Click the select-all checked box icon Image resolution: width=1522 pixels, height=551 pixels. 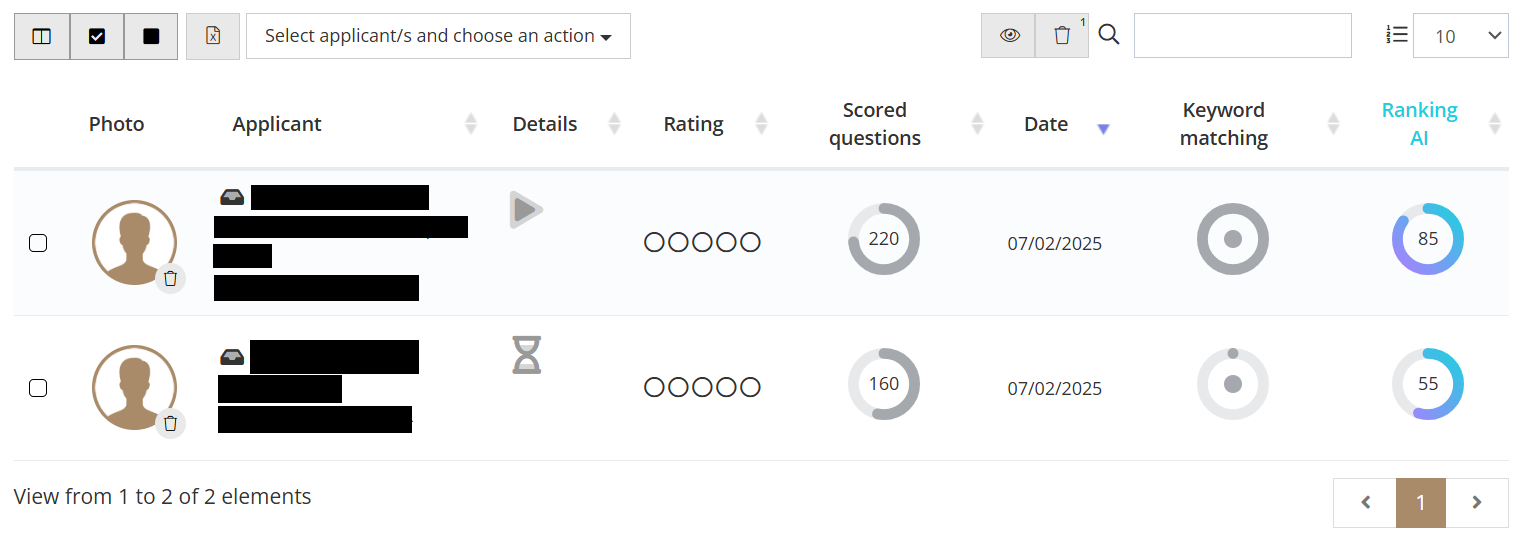[97, 36]
